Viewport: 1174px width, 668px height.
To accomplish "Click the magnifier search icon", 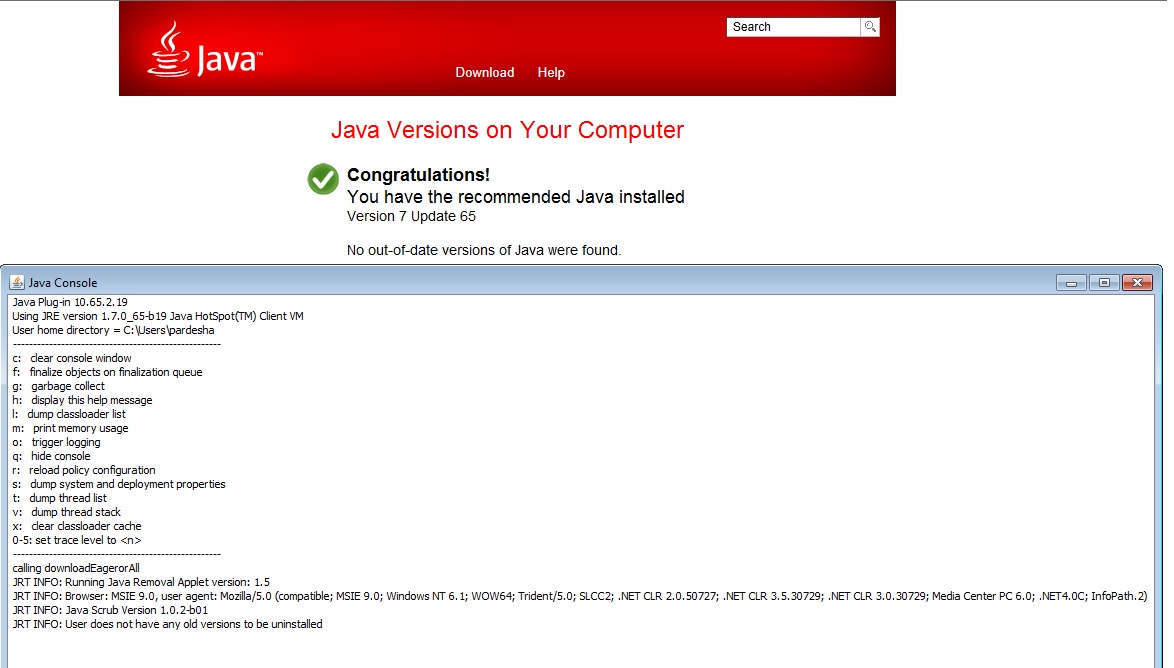I will pos(870,27).
